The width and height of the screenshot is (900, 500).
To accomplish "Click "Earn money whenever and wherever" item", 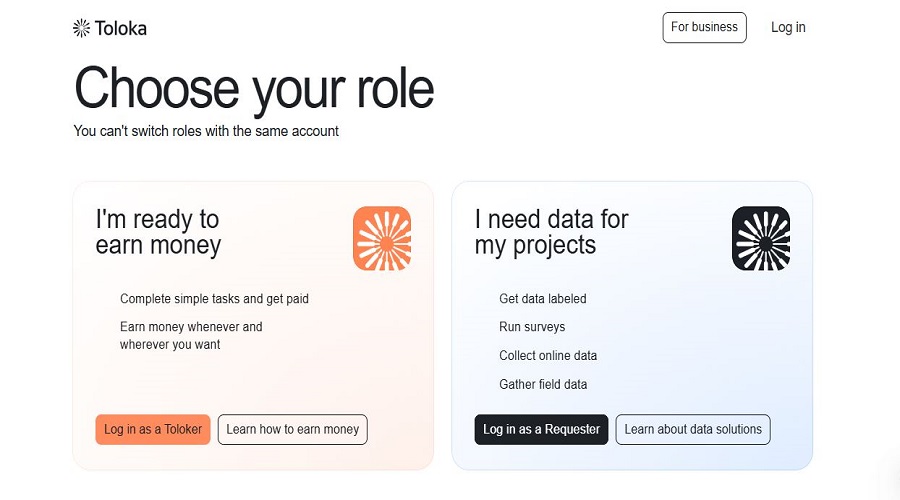I will pyautogui.click(x=191, y=335).
